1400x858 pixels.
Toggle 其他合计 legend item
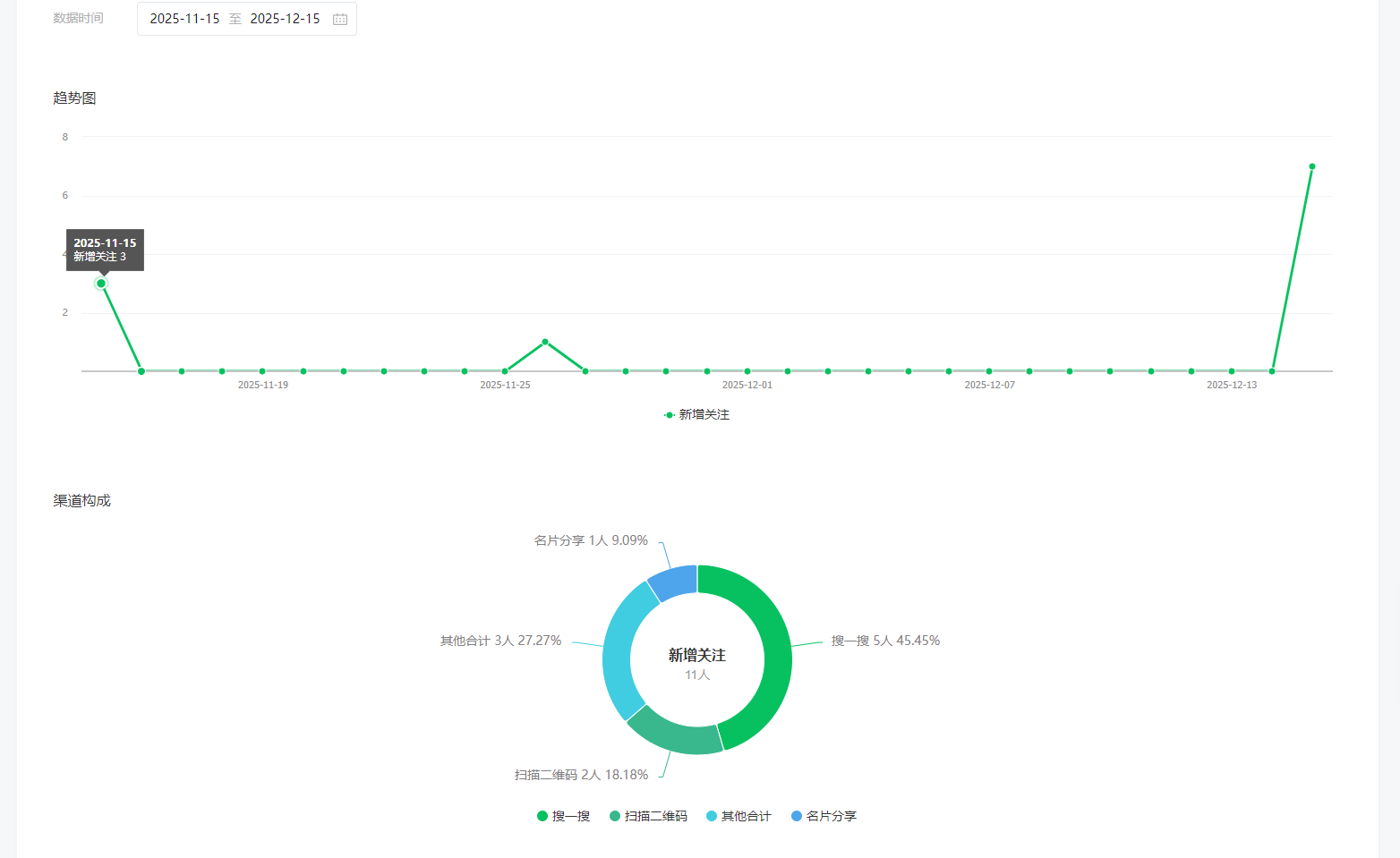(x=738, y=816)
